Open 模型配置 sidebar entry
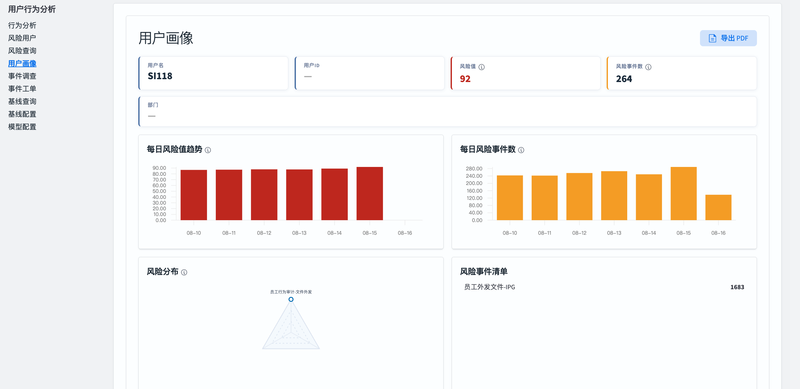Viewport: 800px width, 389px height. 22,127
